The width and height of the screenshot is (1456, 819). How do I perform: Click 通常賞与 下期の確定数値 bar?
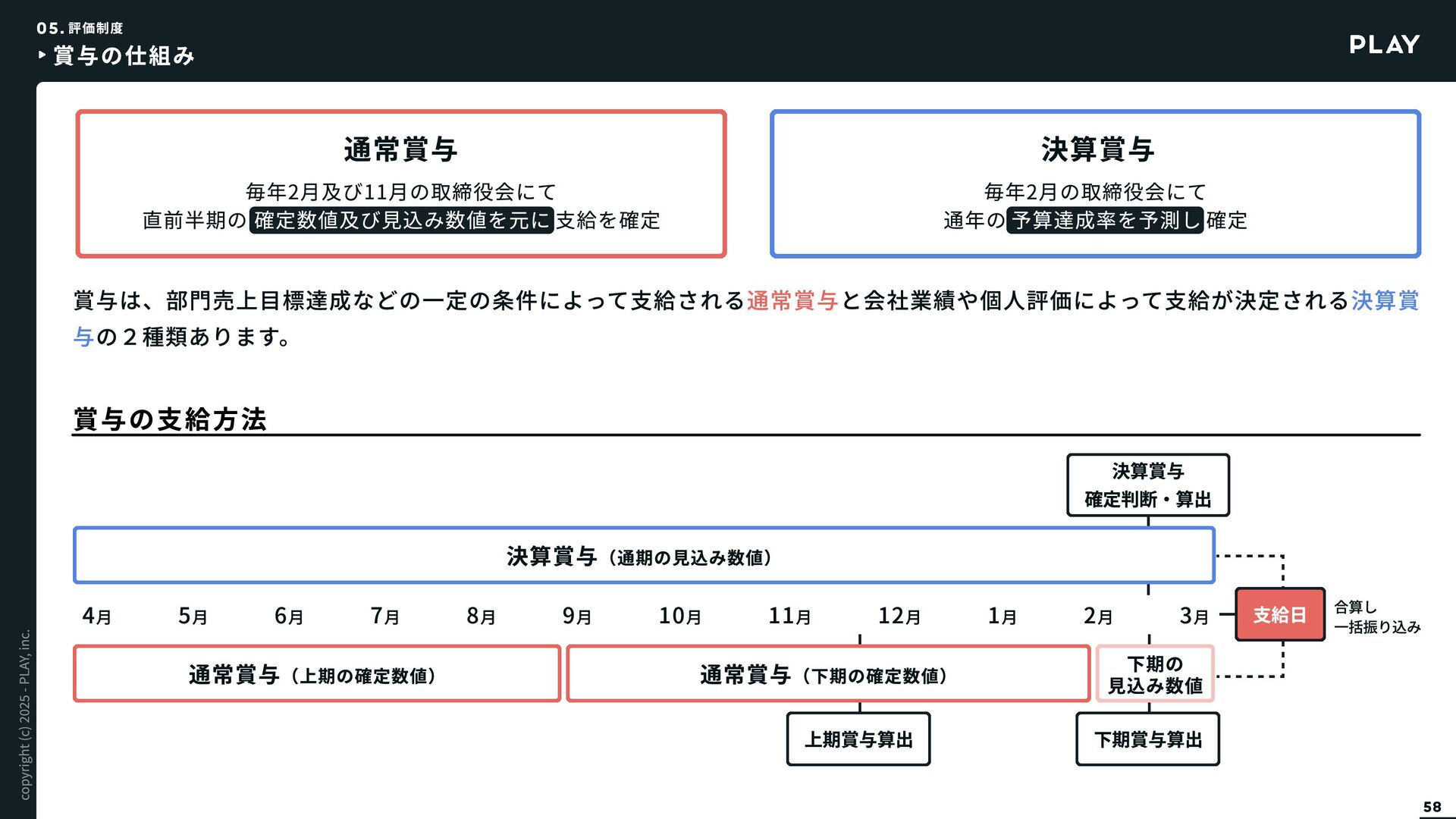[x=827, y=674]
